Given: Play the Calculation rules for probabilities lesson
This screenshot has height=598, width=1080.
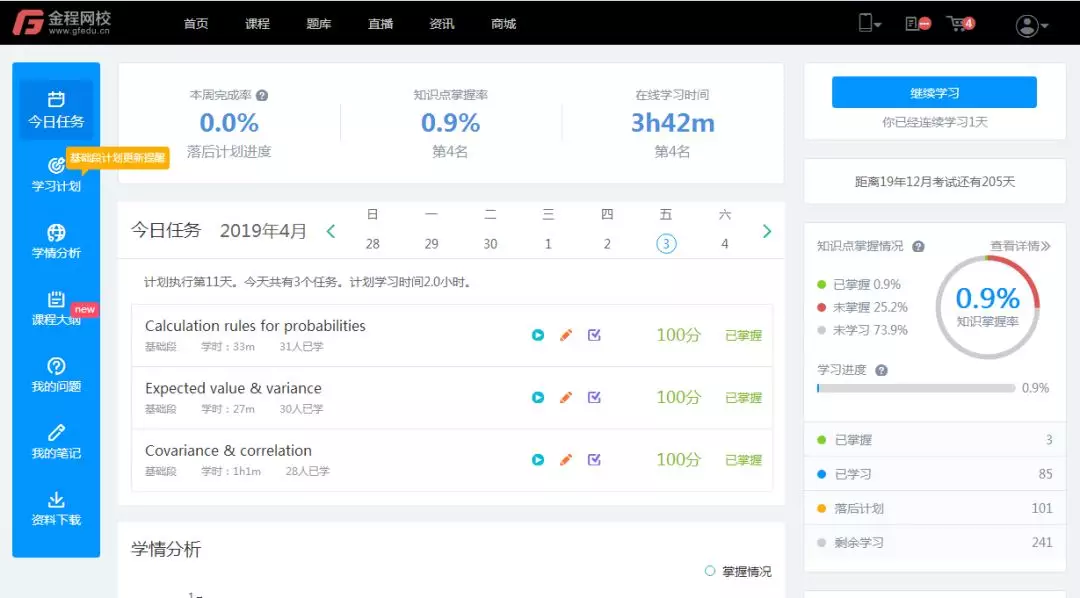Looking at the screenshot, I should tap(538, 335).
